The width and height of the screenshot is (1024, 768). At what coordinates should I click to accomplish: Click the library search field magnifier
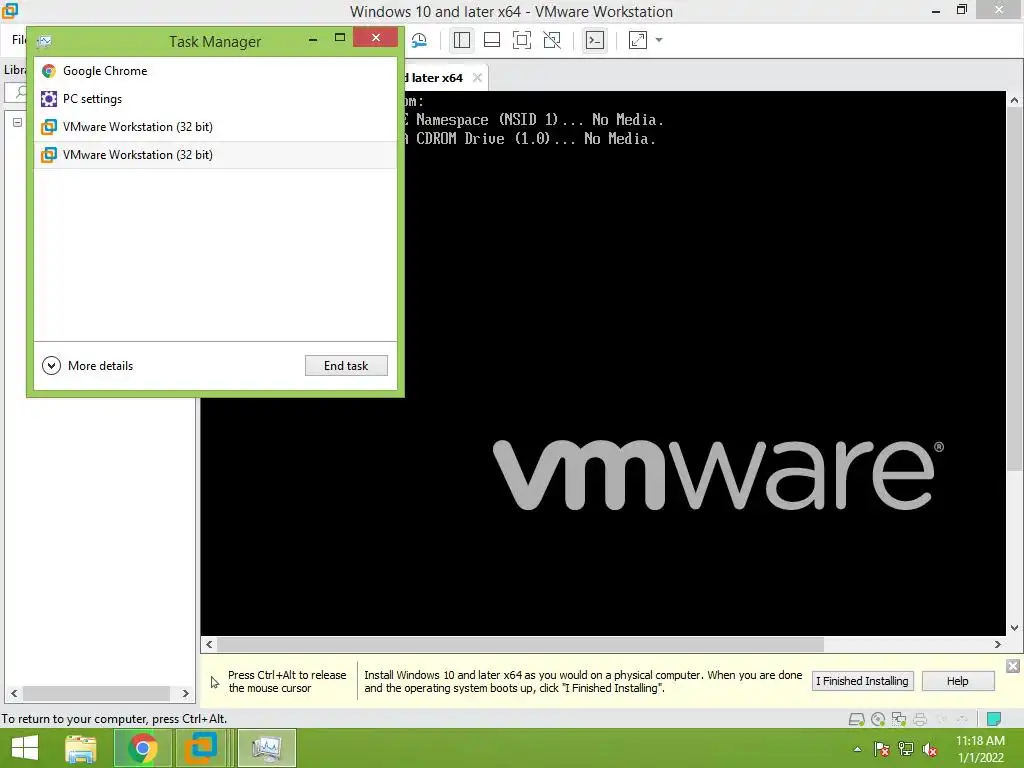(x=20, y=92)
